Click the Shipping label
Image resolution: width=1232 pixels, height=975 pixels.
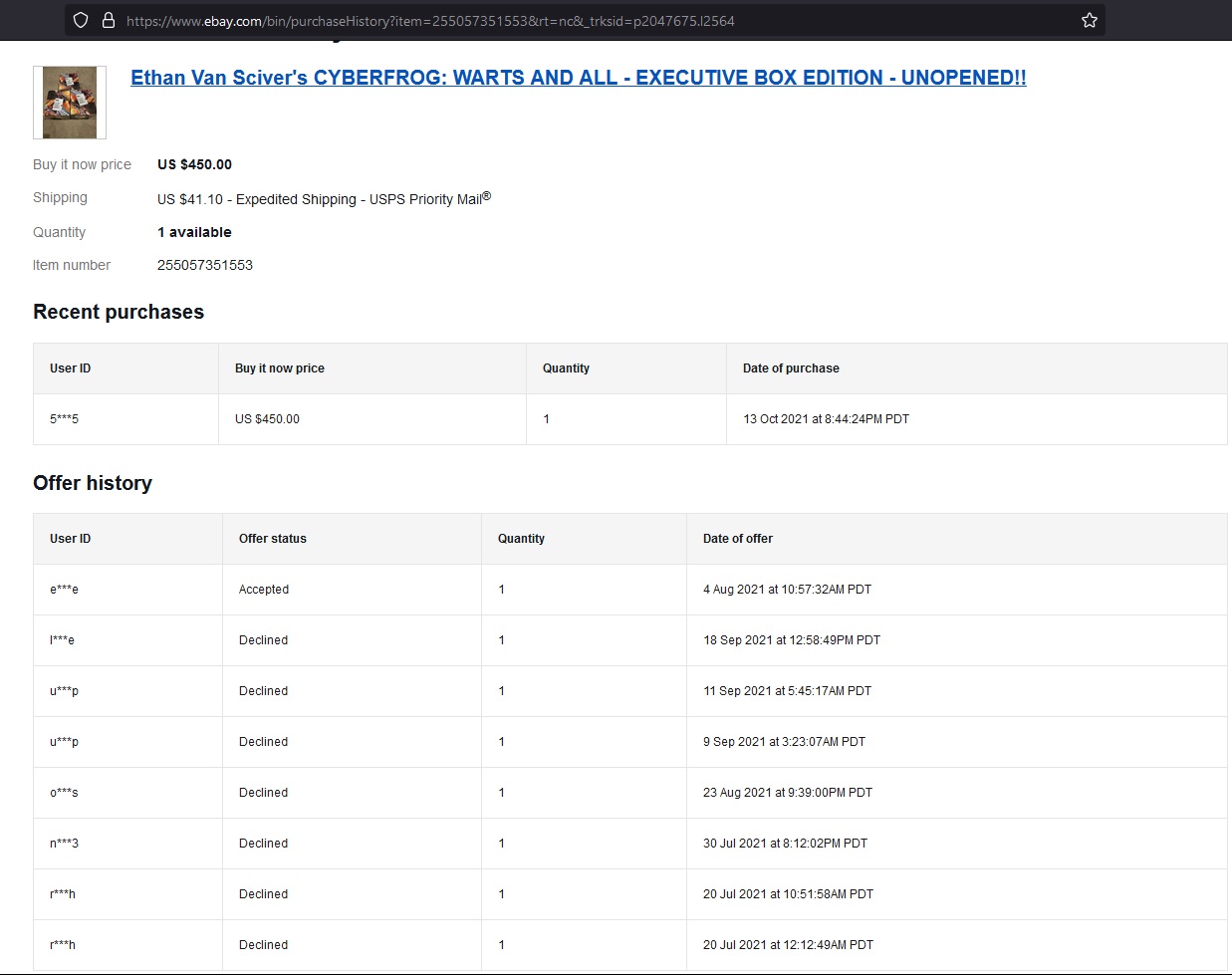coord(60,197)
